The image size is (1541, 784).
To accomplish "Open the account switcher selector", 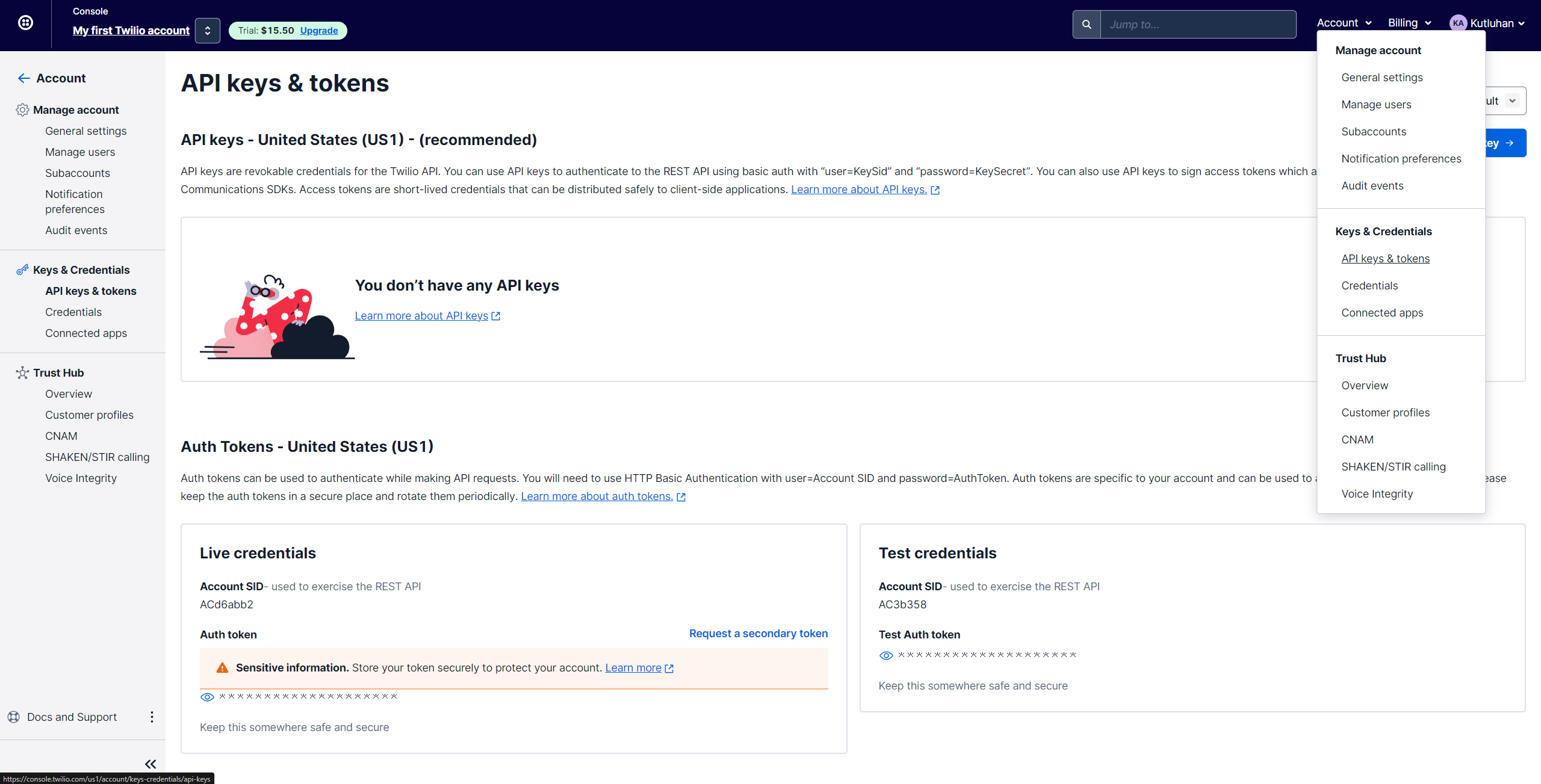I will coord(207,30).
